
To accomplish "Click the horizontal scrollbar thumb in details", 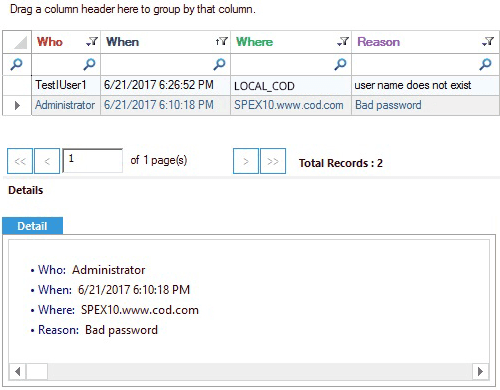I will coord(37,371).
